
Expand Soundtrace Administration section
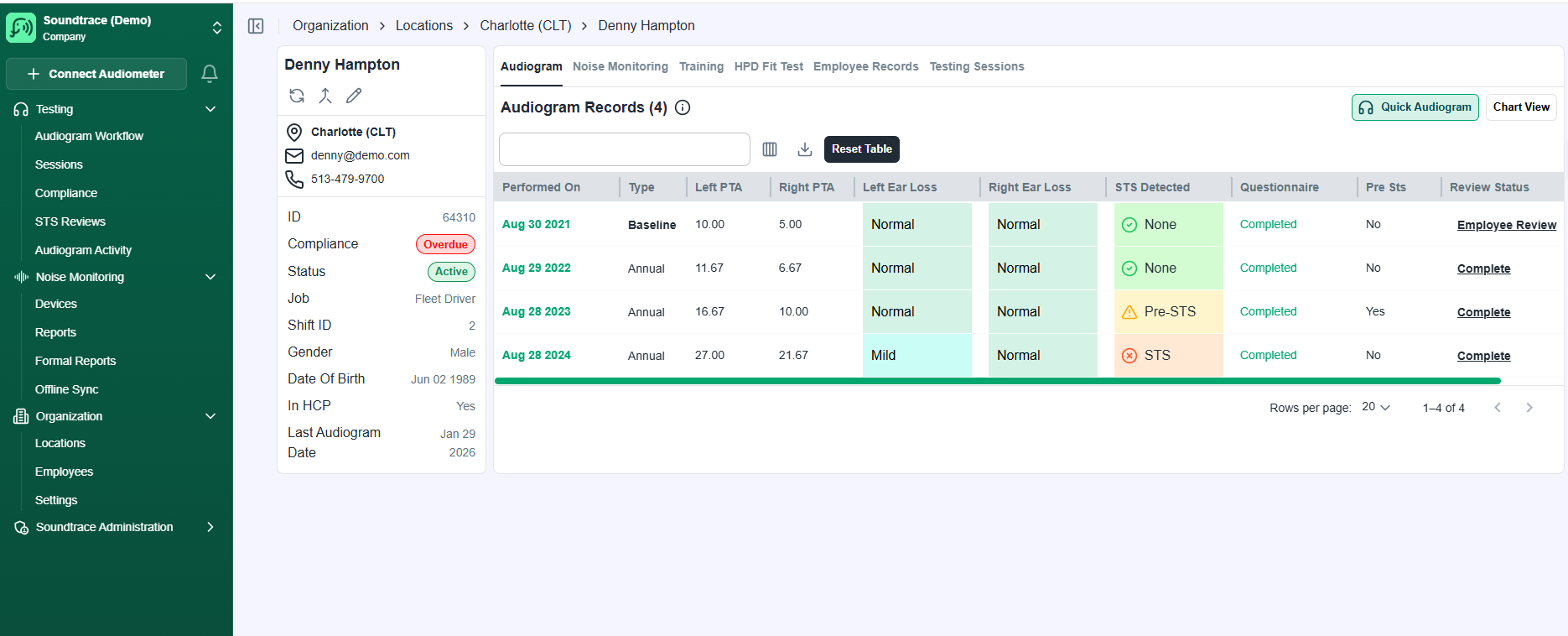[210, 527]
